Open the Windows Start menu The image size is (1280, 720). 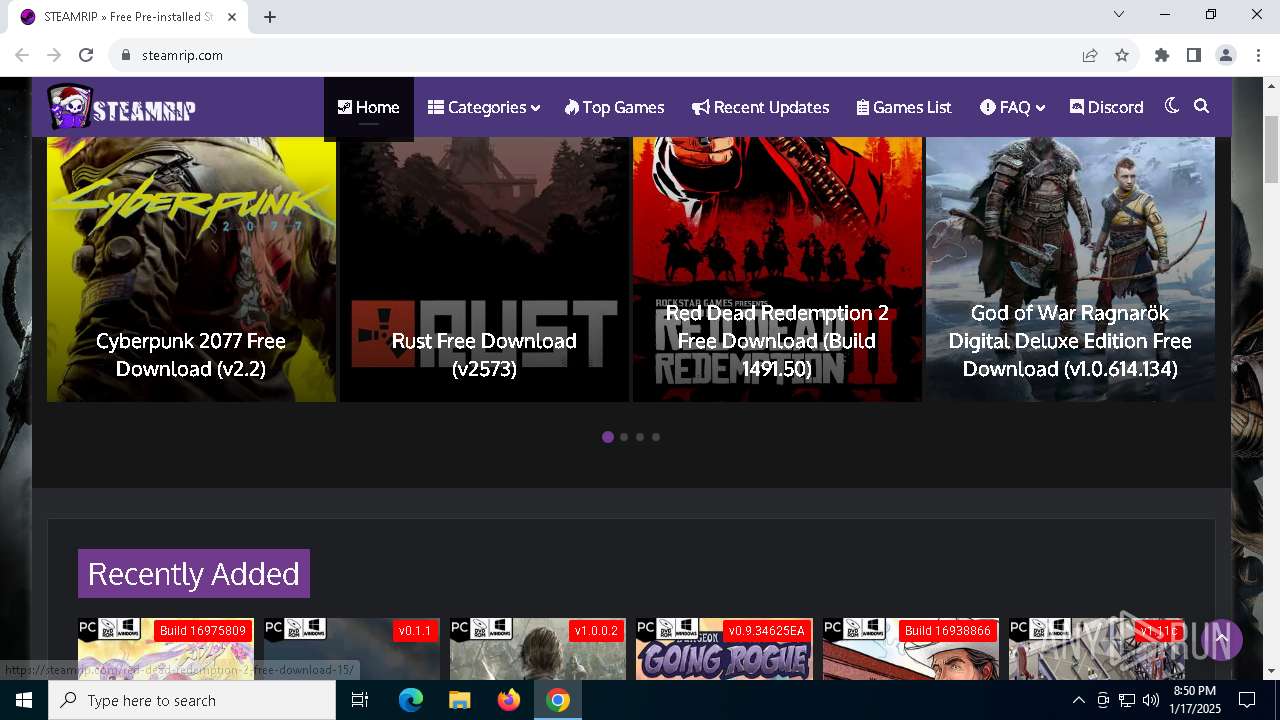(x=24, y=700)
